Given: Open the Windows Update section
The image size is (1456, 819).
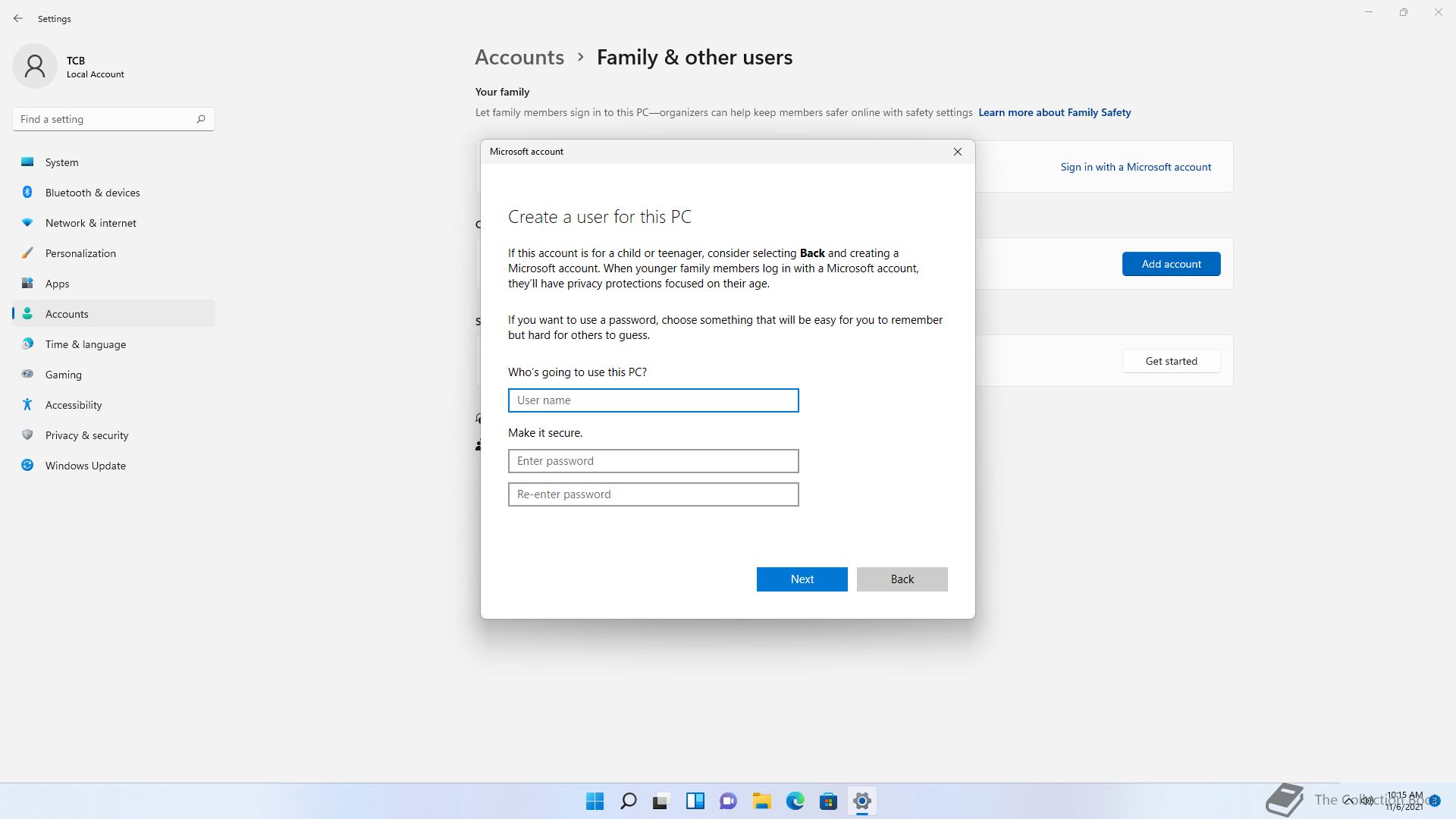Looking at the screenshot, I should pos(85,466).
